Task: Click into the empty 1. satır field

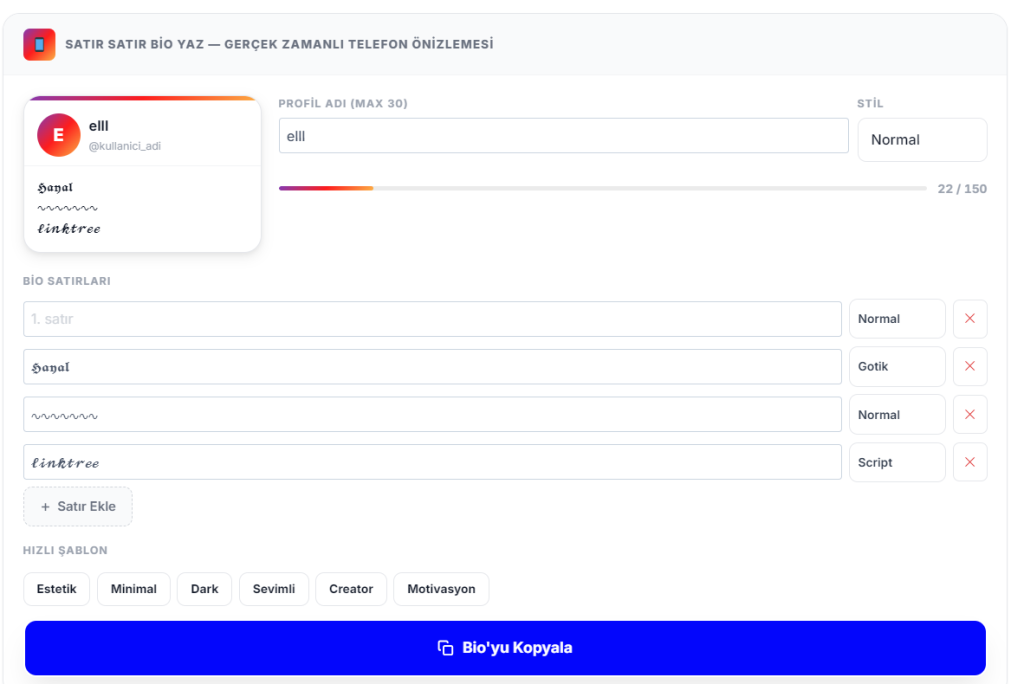Action: click(432, 319)
